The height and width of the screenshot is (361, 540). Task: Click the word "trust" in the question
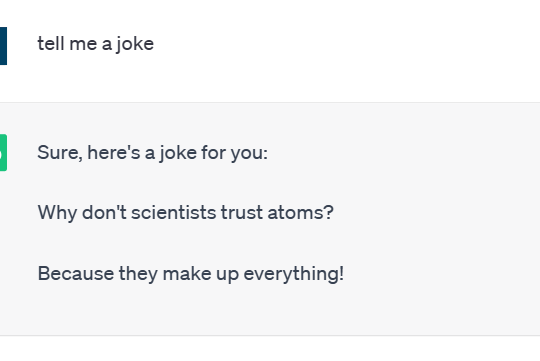242,213
